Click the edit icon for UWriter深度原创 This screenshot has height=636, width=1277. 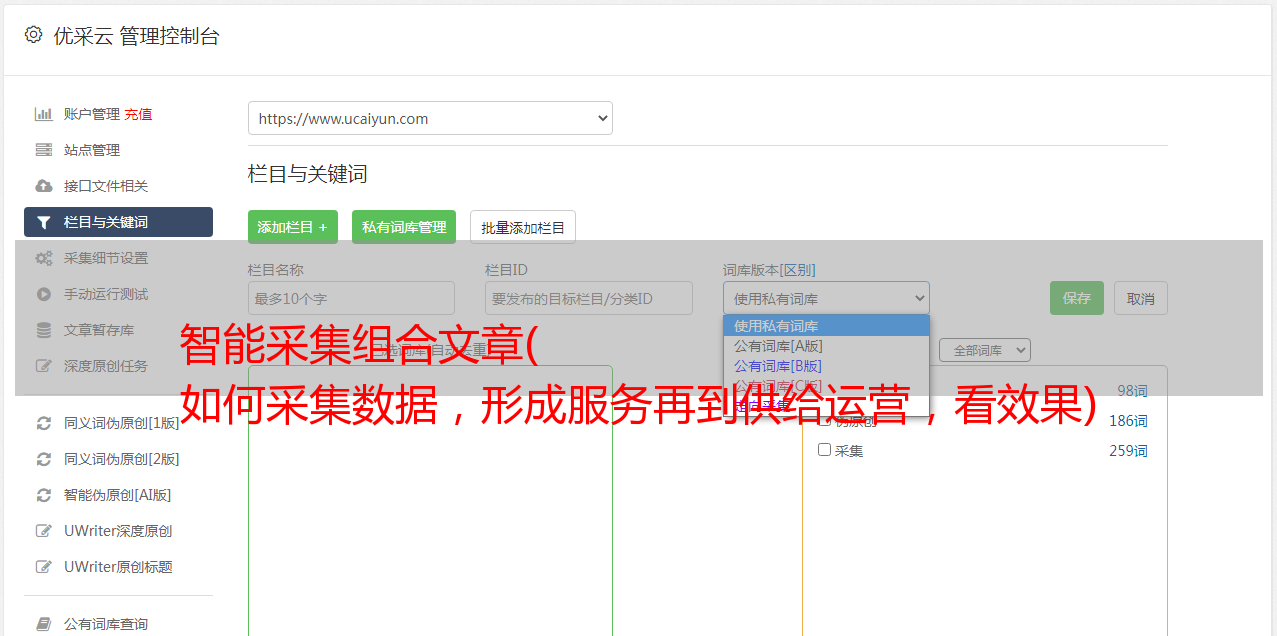(x=44, y=531)
